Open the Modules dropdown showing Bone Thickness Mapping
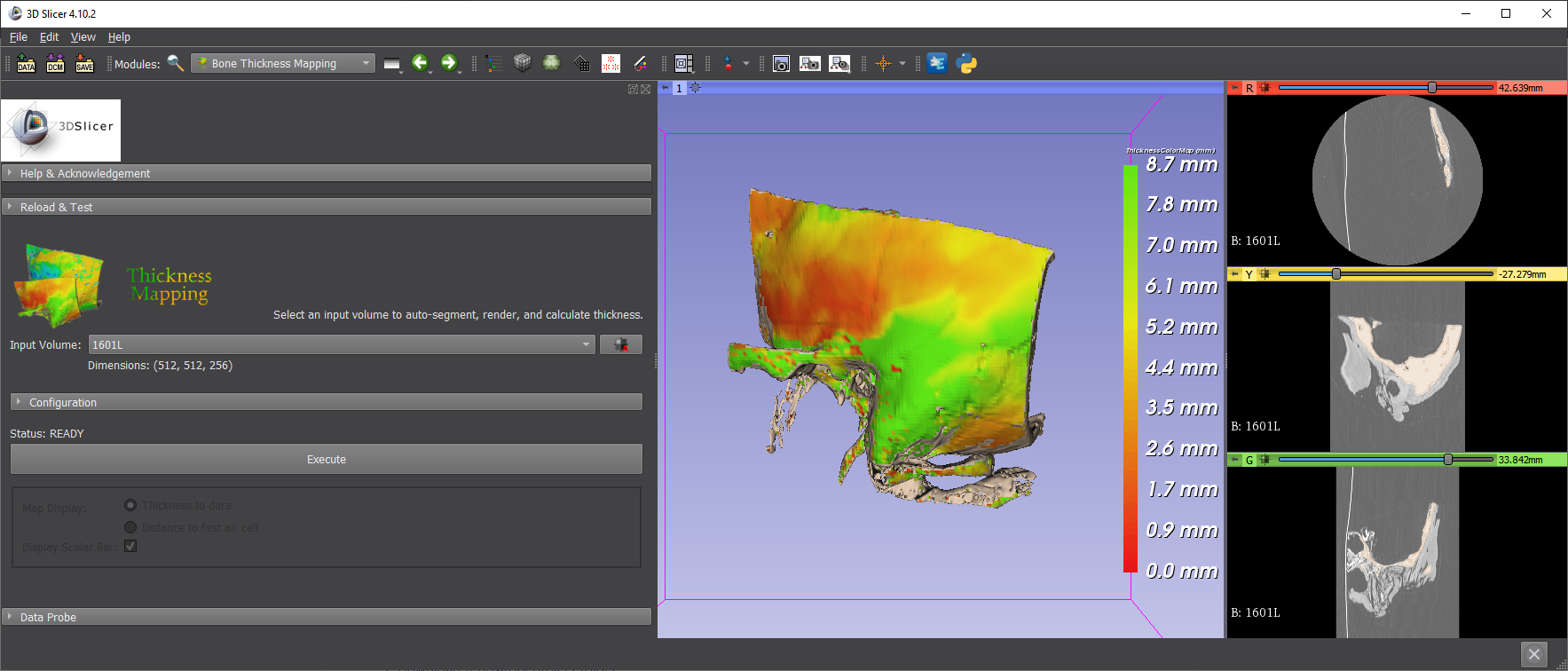Screen dimensions: 1568x671 tap(282, 63)
